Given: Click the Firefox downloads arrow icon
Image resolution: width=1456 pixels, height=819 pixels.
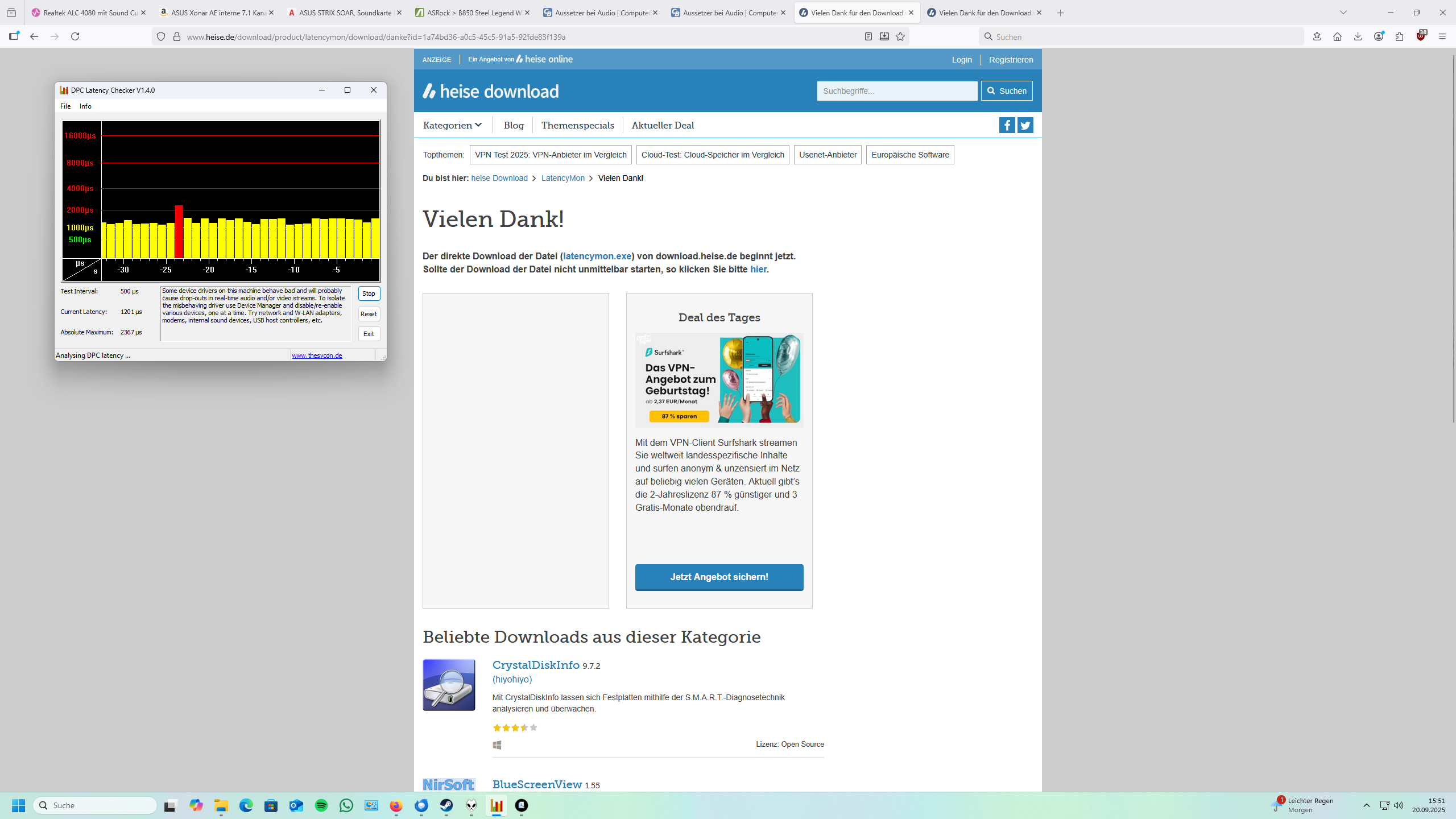Looking at the screenshot, I should coord(1358,36).
